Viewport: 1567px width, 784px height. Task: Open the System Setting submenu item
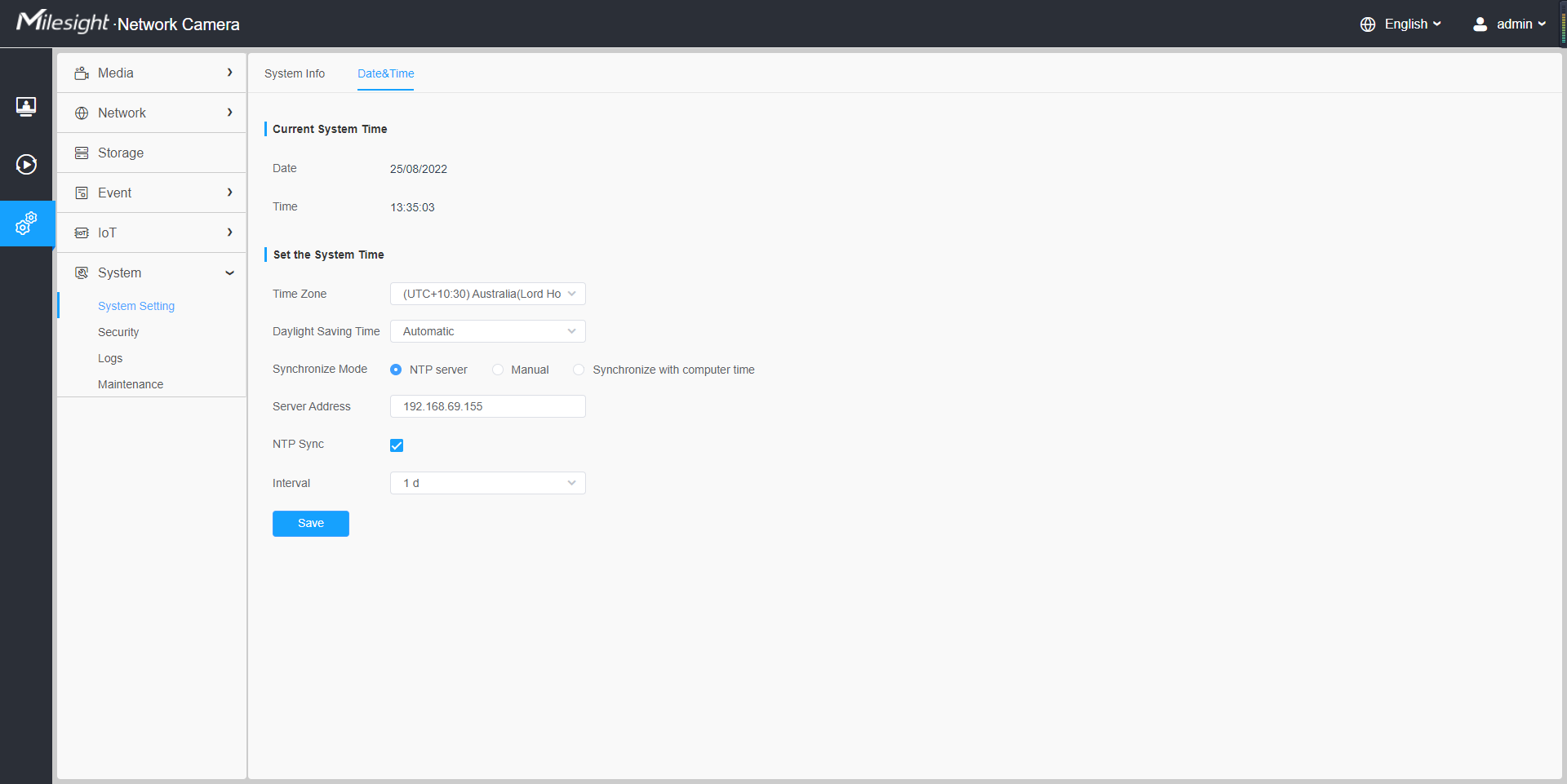coord(136,306)
